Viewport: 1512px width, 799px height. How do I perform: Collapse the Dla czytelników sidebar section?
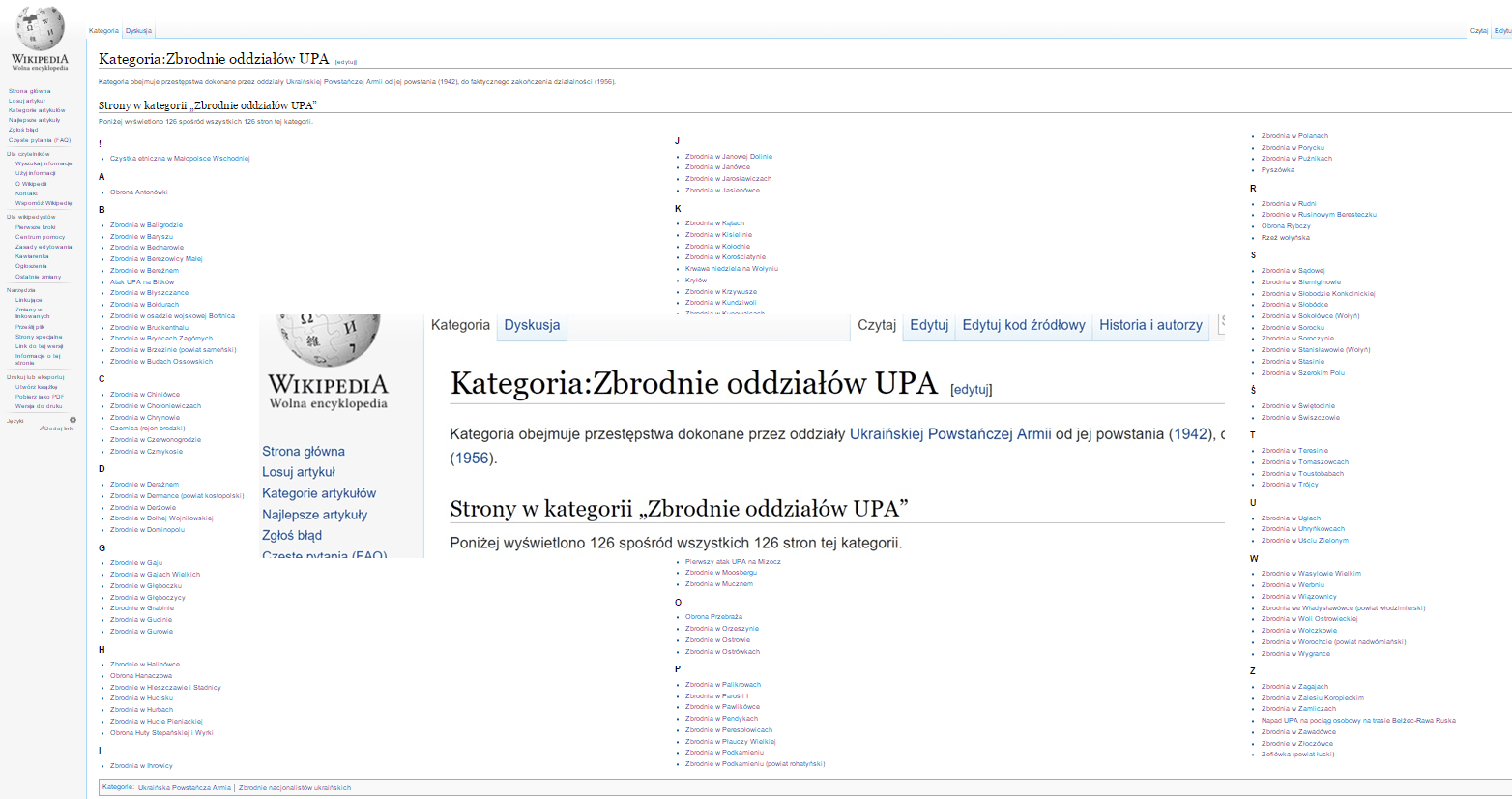click(x=28, y=154)
